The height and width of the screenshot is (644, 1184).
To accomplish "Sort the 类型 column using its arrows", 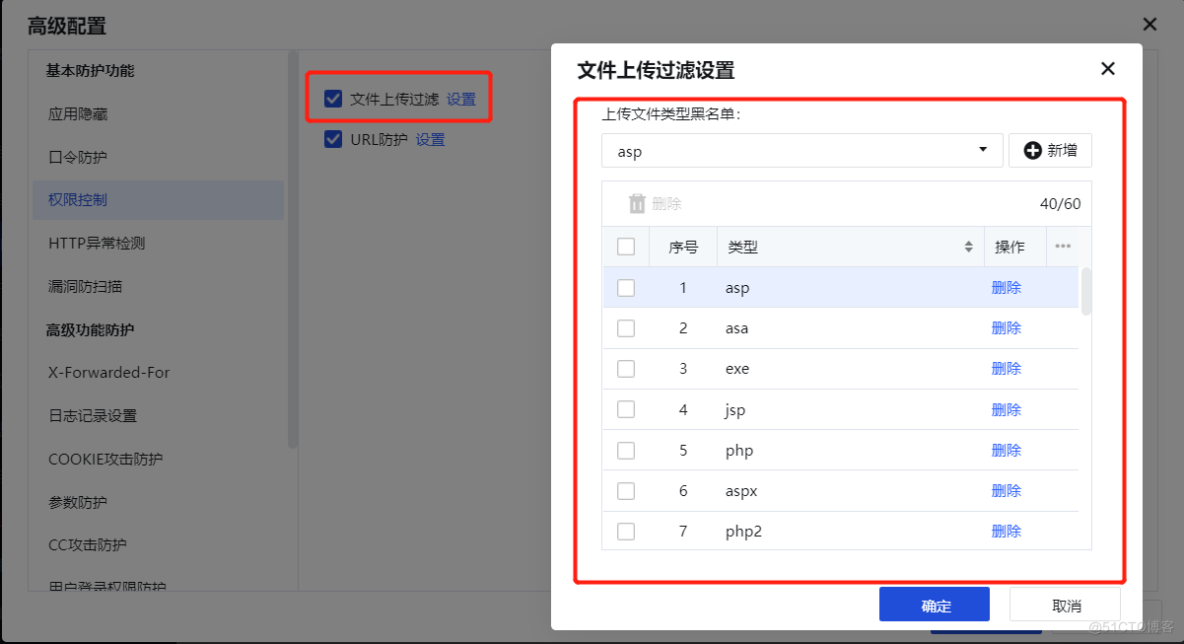I will click(968, 246).
